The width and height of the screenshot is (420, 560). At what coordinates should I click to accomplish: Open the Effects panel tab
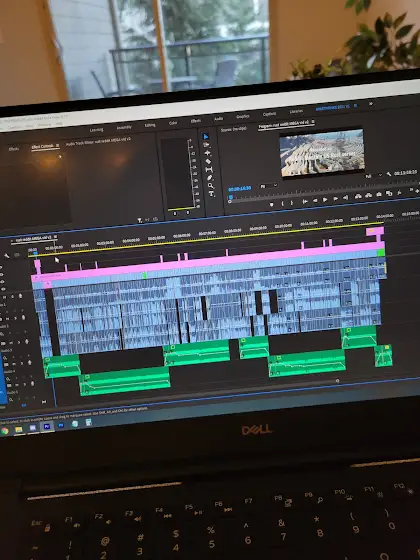coord(14,149)
